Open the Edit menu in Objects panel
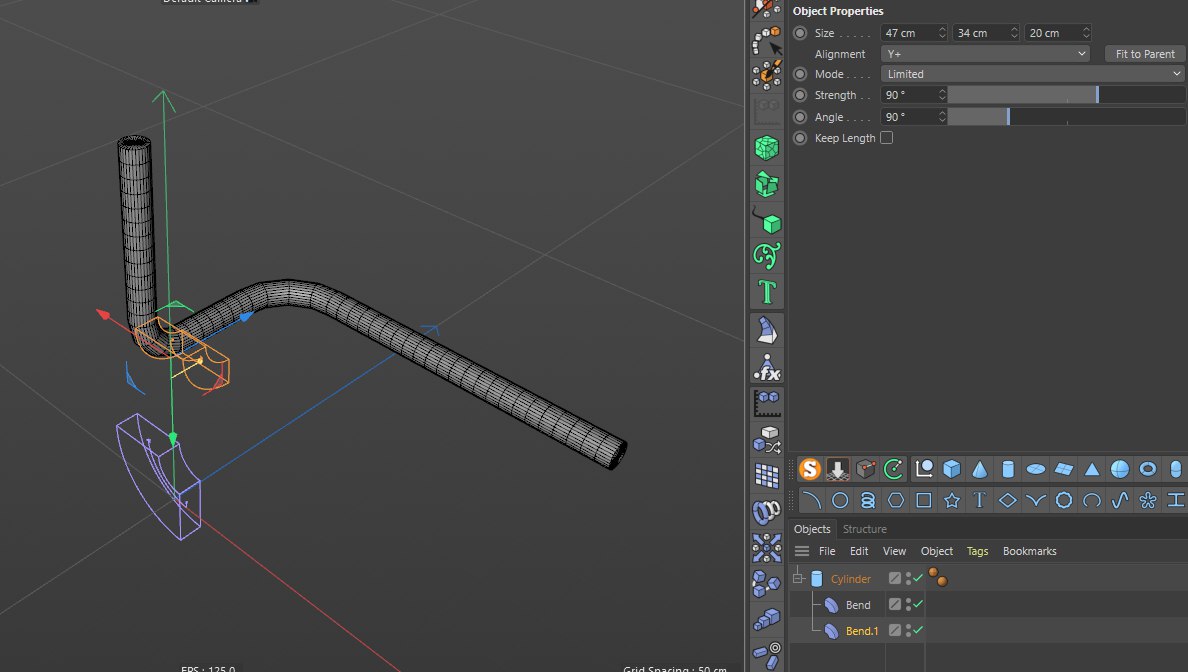This screenshot has height=672, width=1188. [859, 552]
